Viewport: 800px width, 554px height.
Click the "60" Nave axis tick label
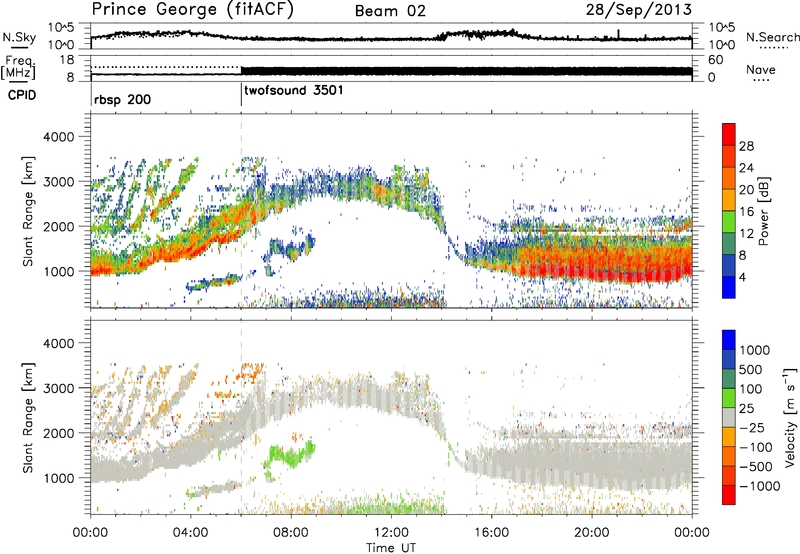click(x=715, y=60)
